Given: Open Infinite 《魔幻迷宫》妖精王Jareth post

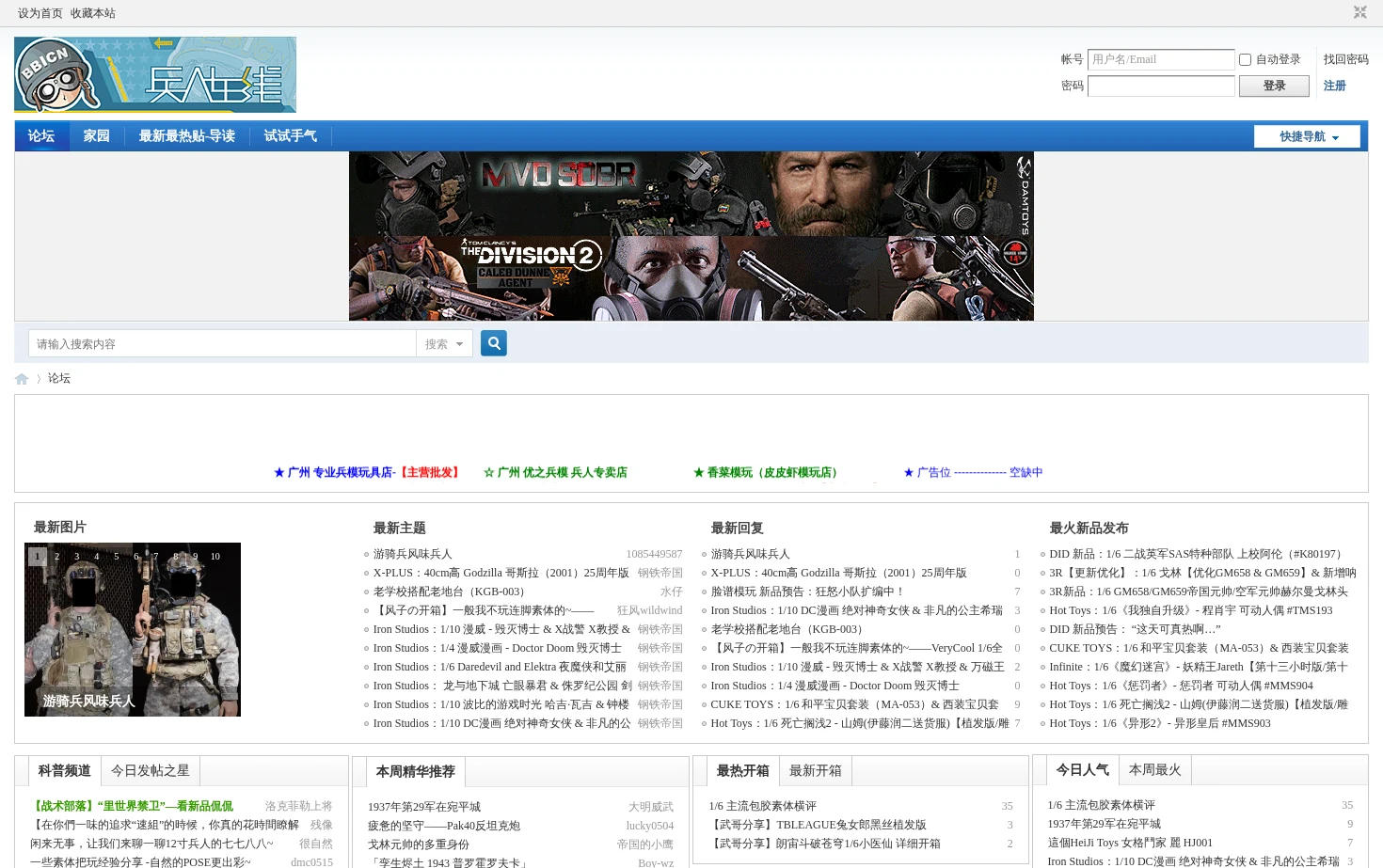Looking at the screenshot, I should [x=1199, y=667].
